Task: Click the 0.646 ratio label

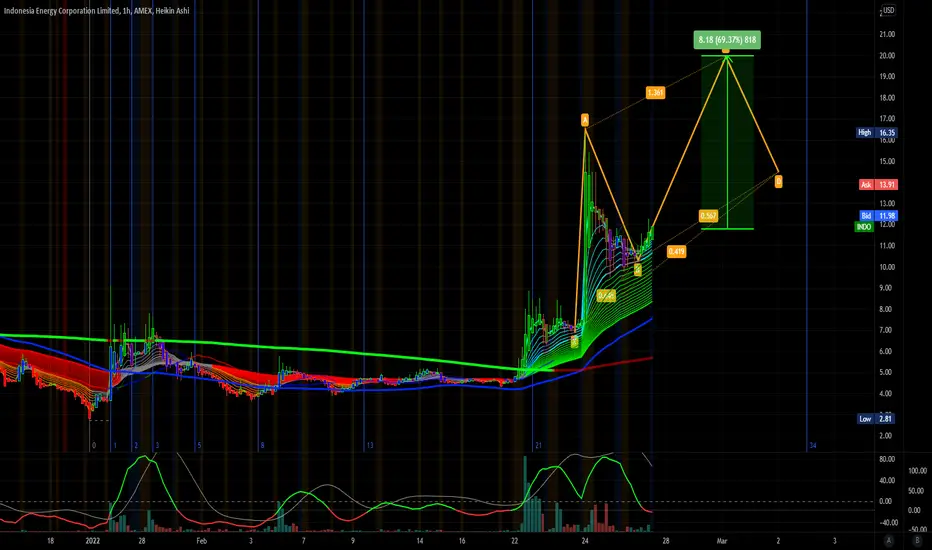Action: click(606, 296)
